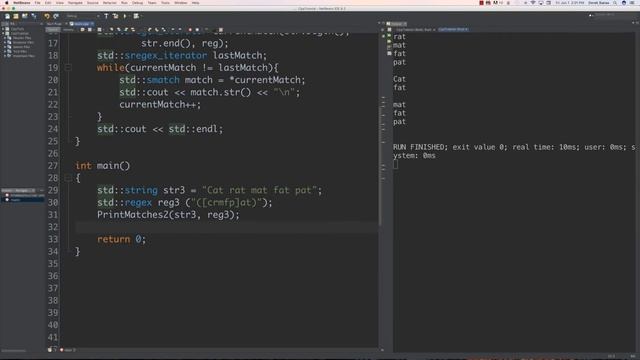
Task: Click the Run Project play icon
Action: [125, 16]
